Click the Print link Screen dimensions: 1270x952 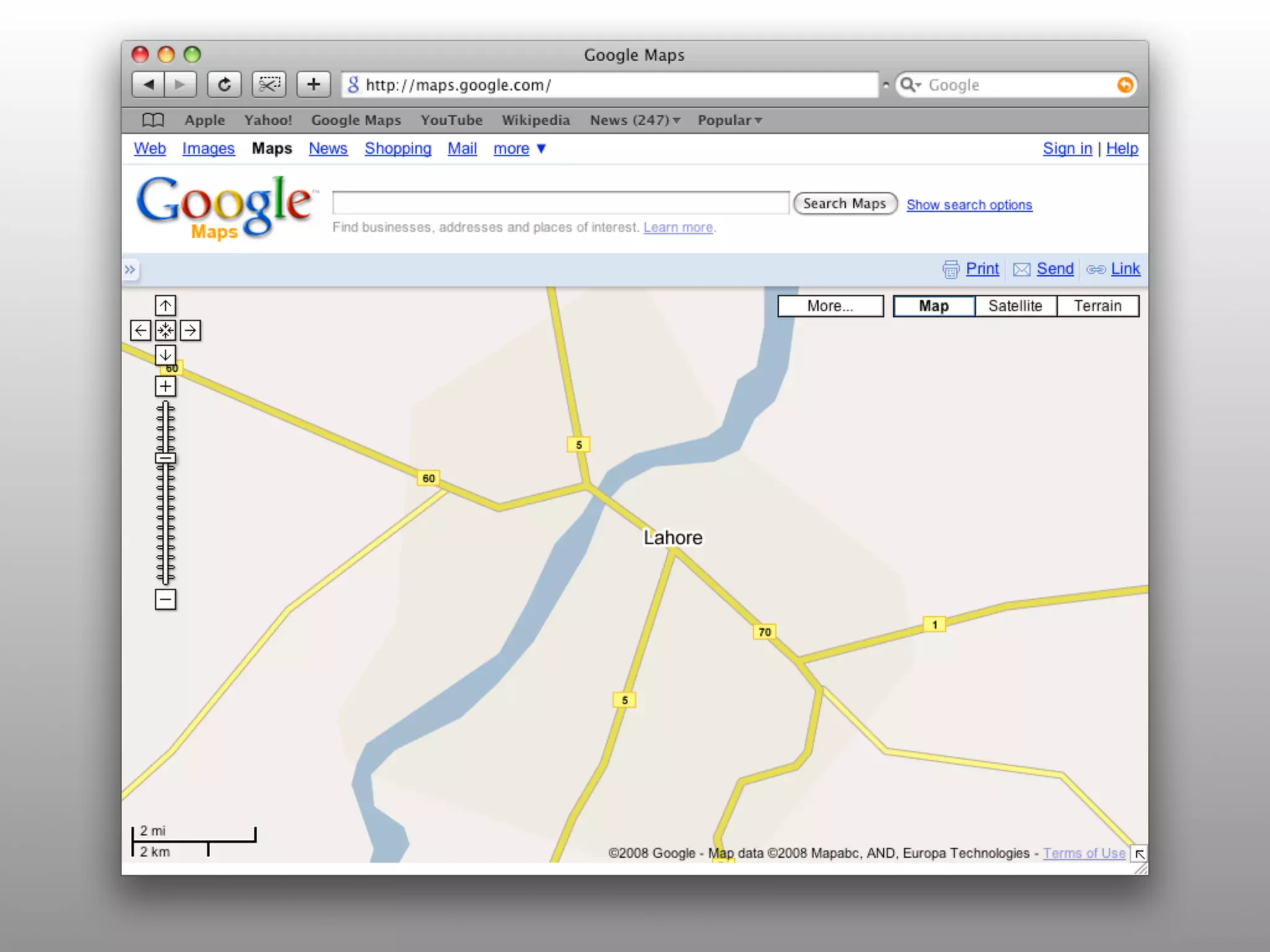click(x=982, y=269)
